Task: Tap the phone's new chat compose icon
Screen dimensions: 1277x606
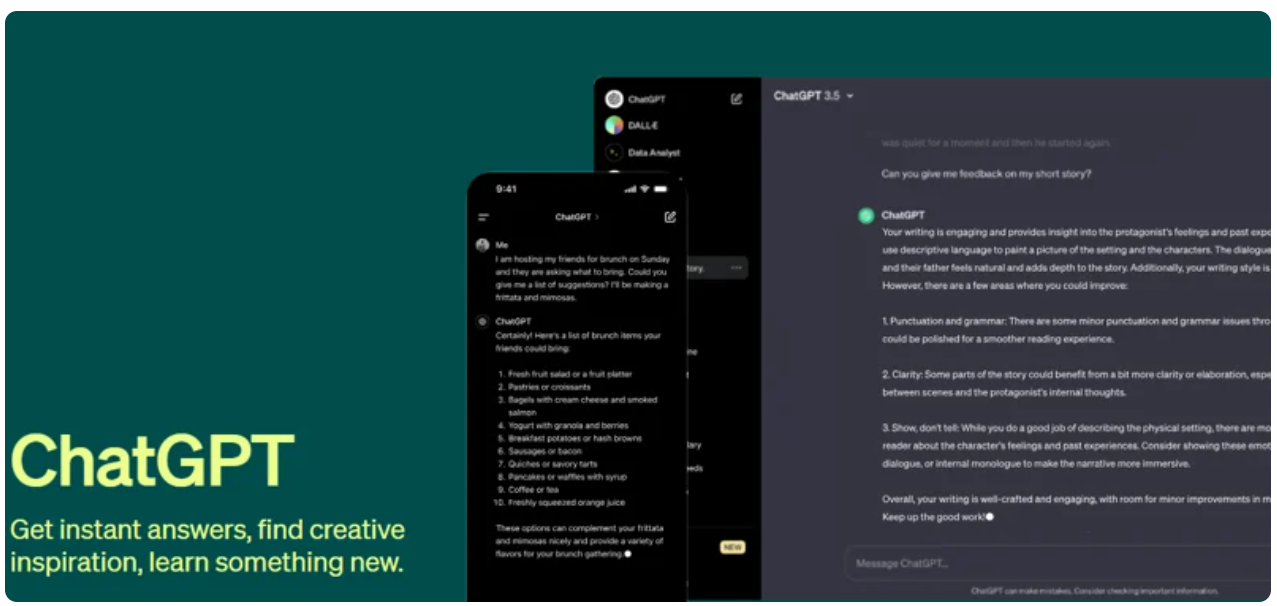Action: (670, 216)
